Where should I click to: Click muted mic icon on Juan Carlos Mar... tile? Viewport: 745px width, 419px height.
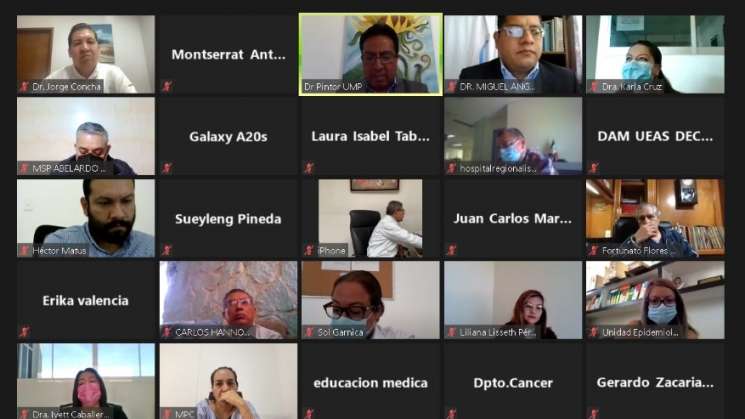[451, 249]
